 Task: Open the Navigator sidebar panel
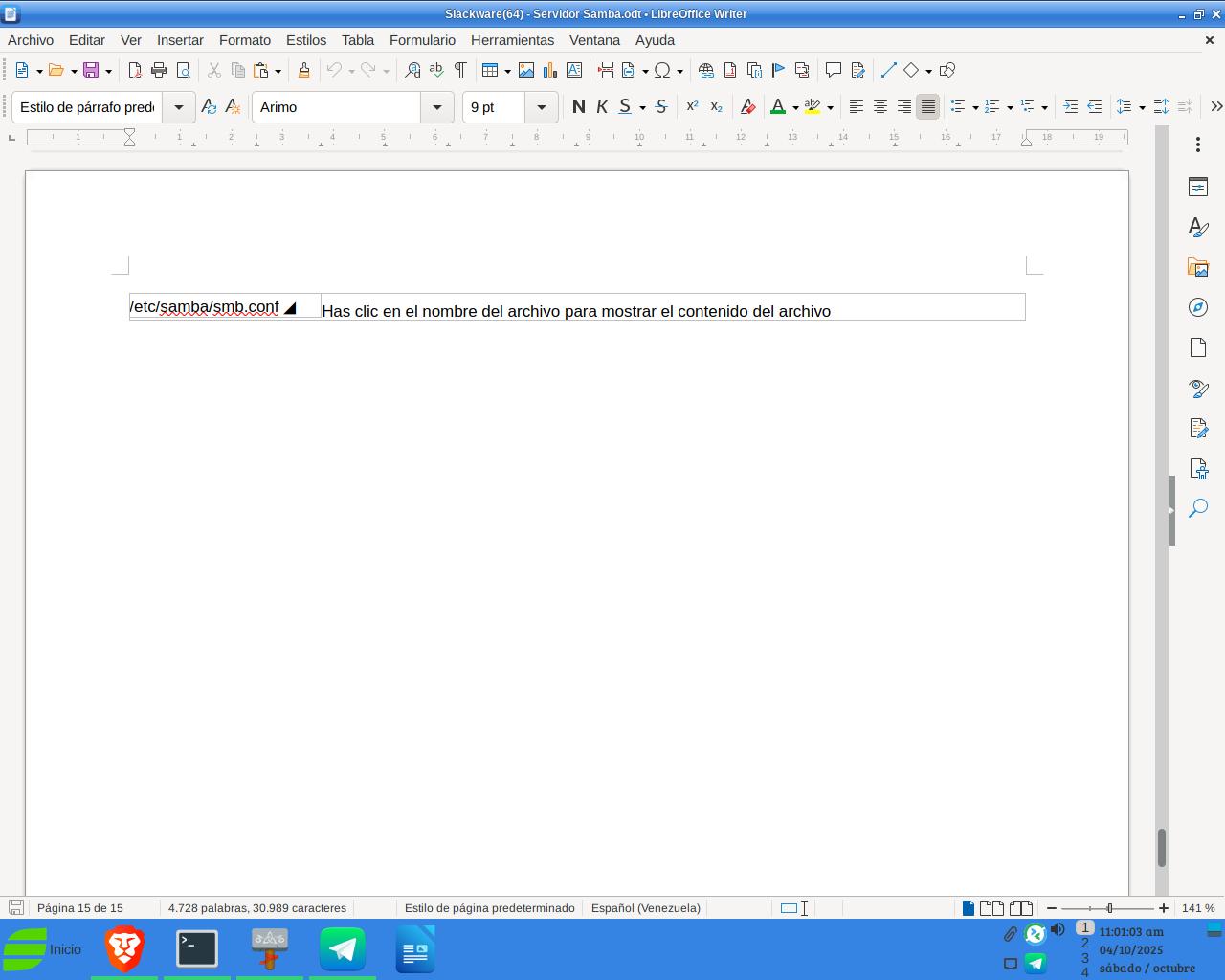1197,307
